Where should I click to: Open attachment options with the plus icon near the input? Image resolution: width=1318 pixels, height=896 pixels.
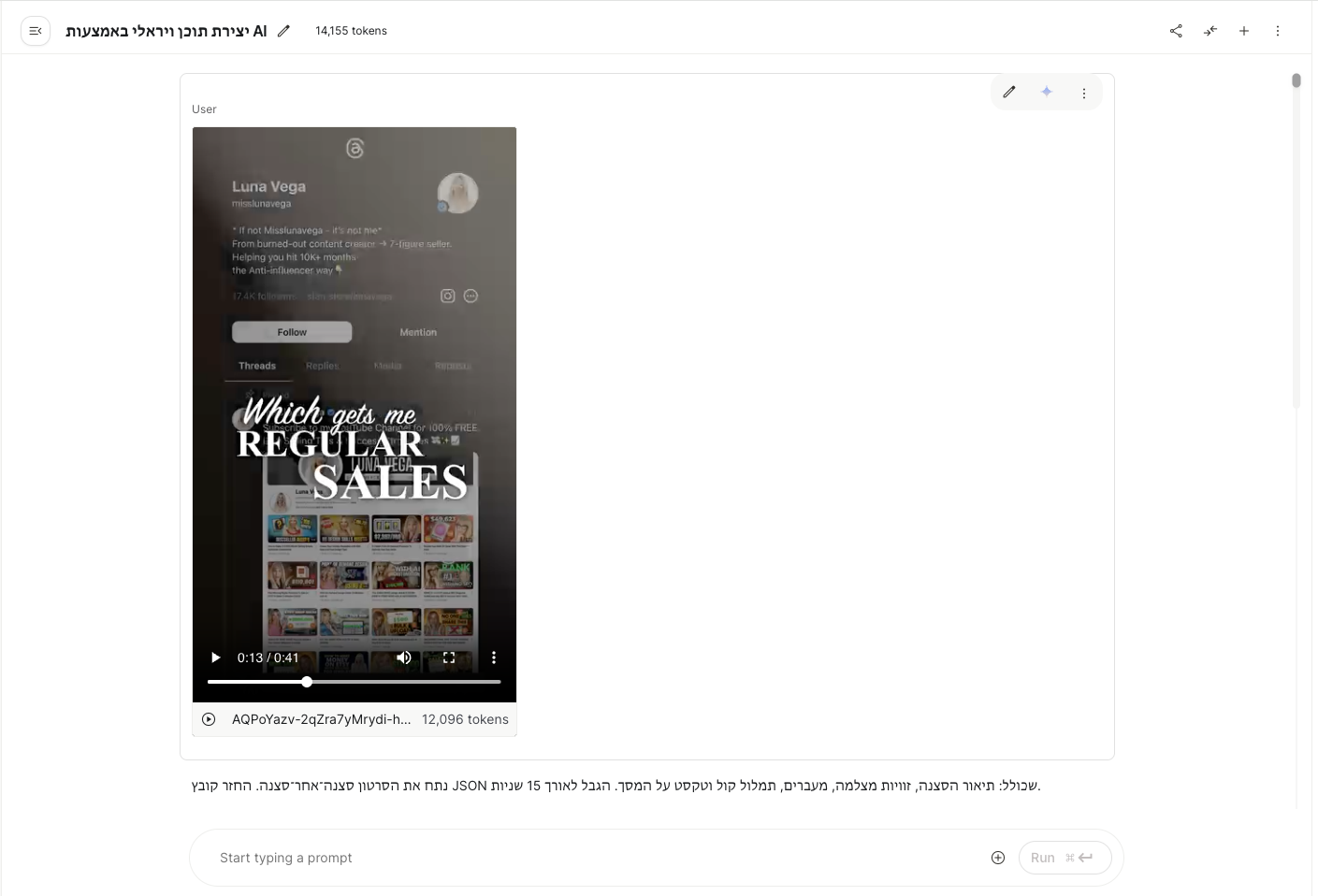click(x=997, y=857)
